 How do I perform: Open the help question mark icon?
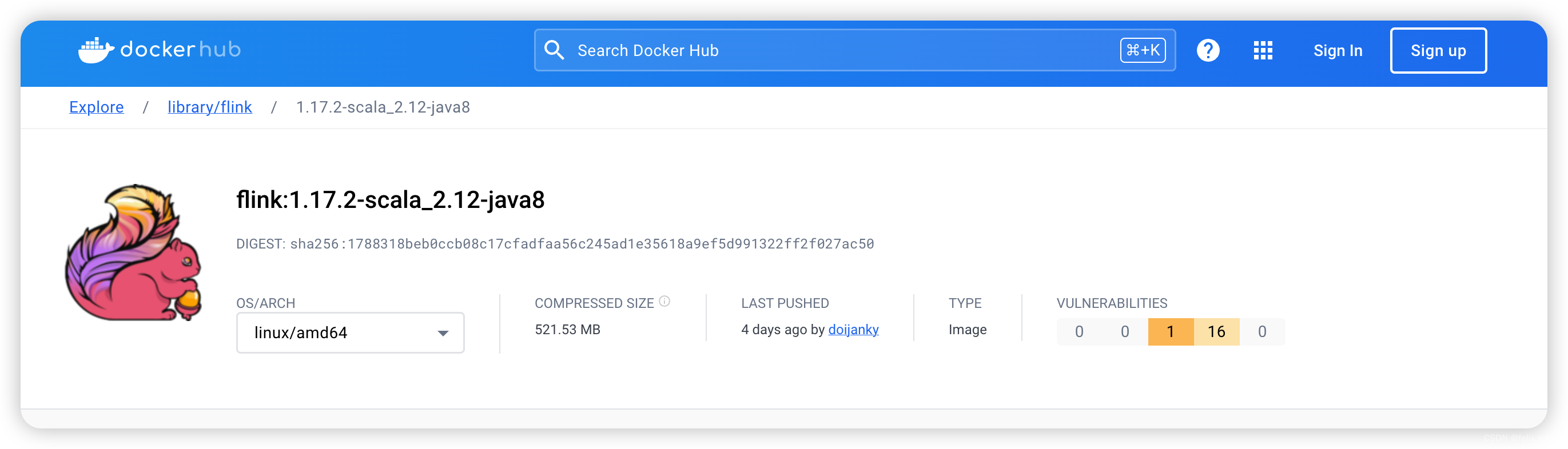[1208, 50]
